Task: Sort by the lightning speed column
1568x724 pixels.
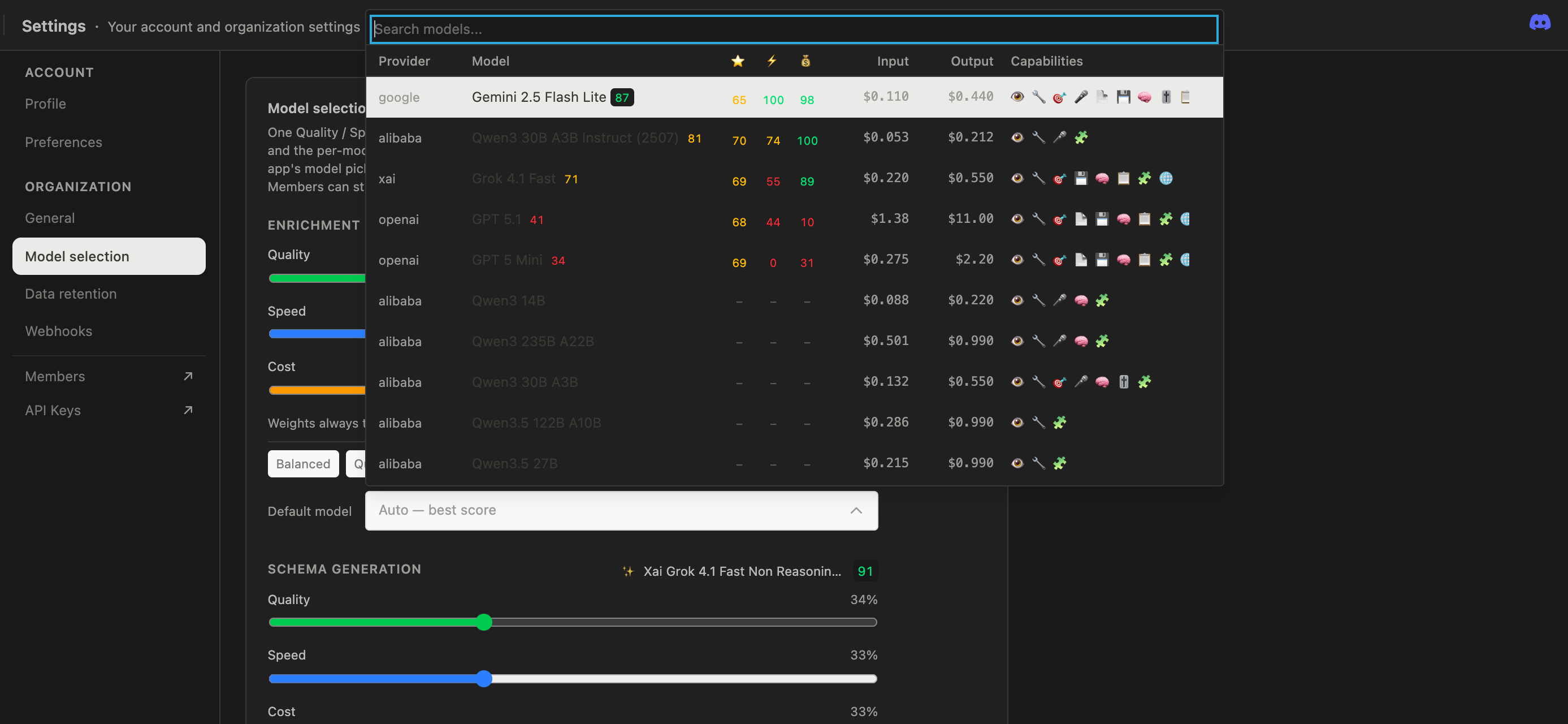Action: point(772,61)
